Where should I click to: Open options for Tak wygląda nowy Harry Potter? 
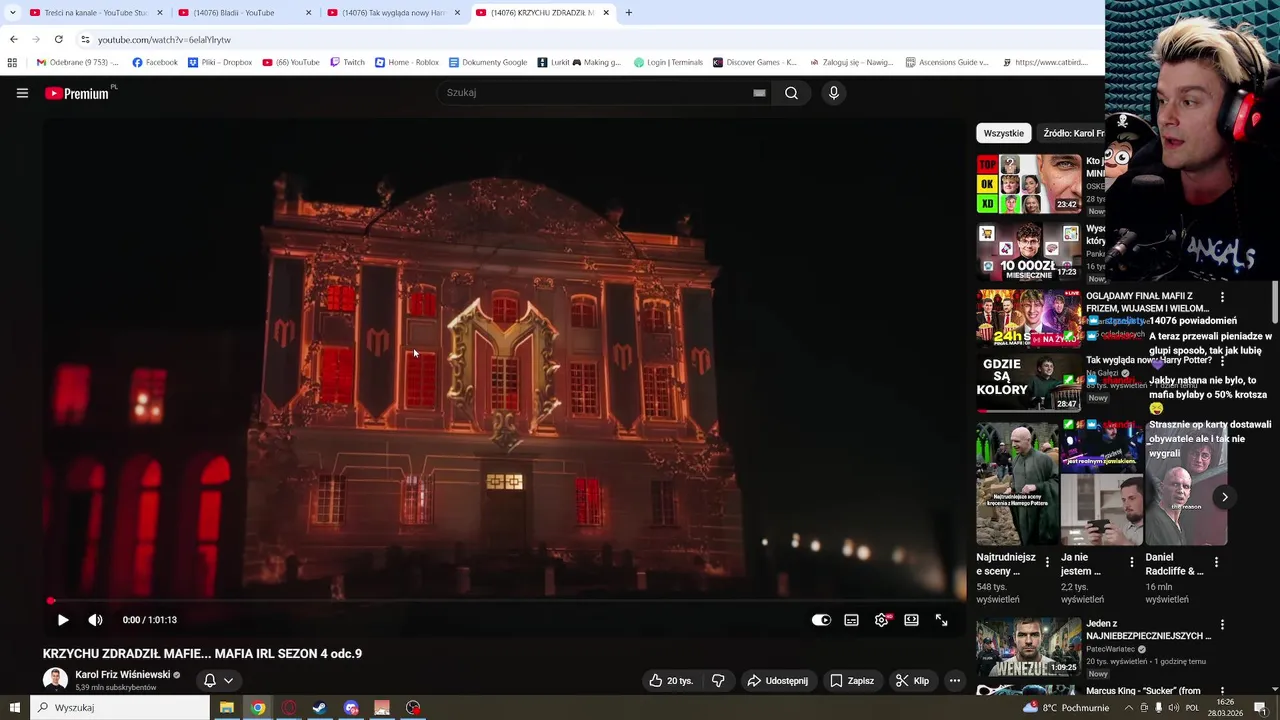1222,360
